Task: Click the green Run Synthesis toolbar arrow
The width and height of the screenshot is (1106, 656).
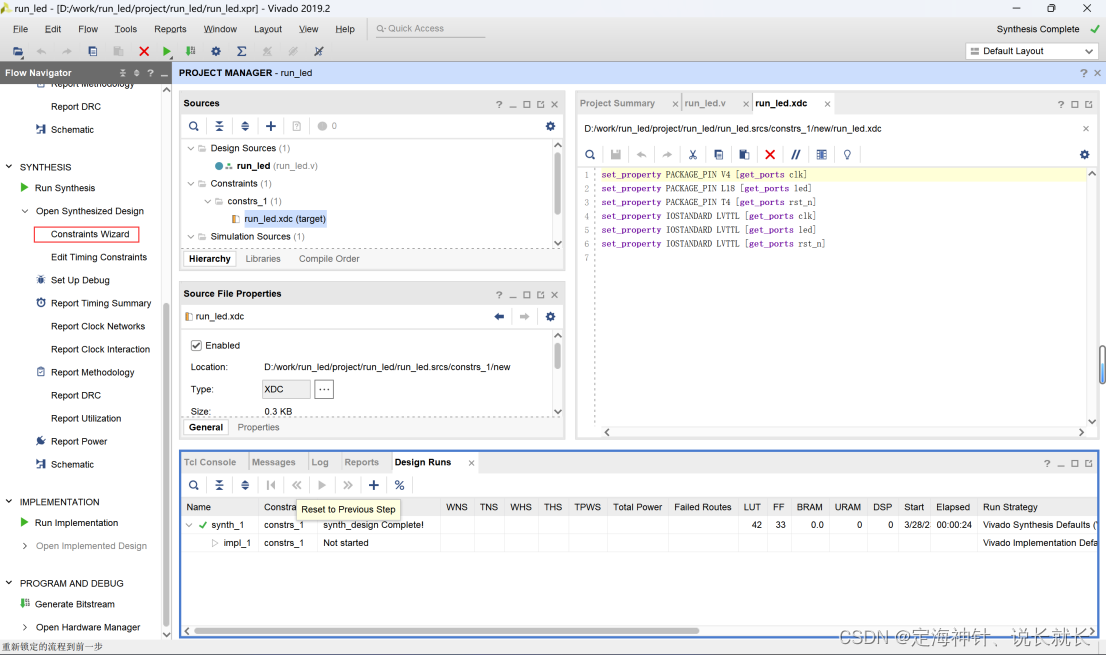Action: pos(166,51)
